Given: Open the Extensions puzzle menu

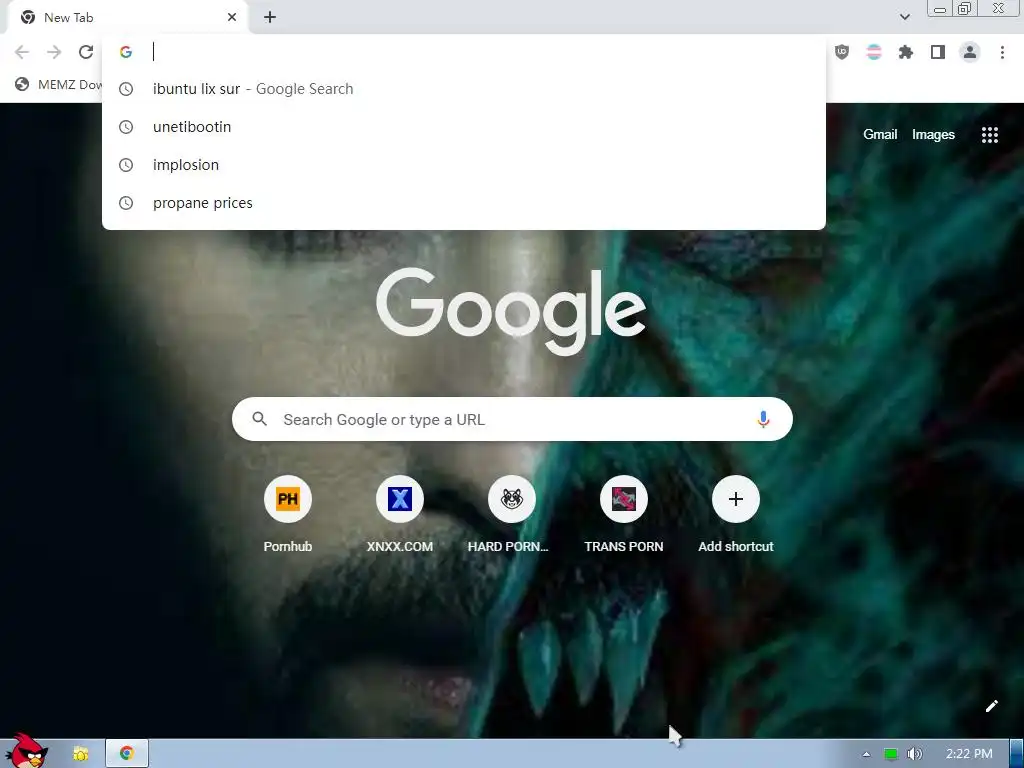Looking at the screenshot, I should point(906,52).
